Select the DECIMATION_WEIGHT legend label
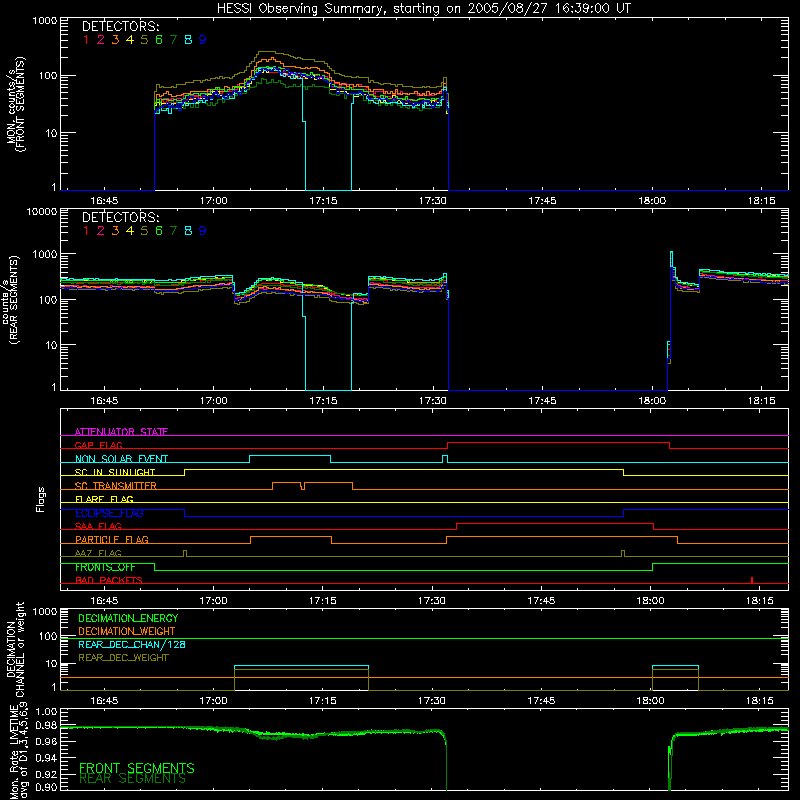This screenshot has height=800, width=800. tap(127, 632)
